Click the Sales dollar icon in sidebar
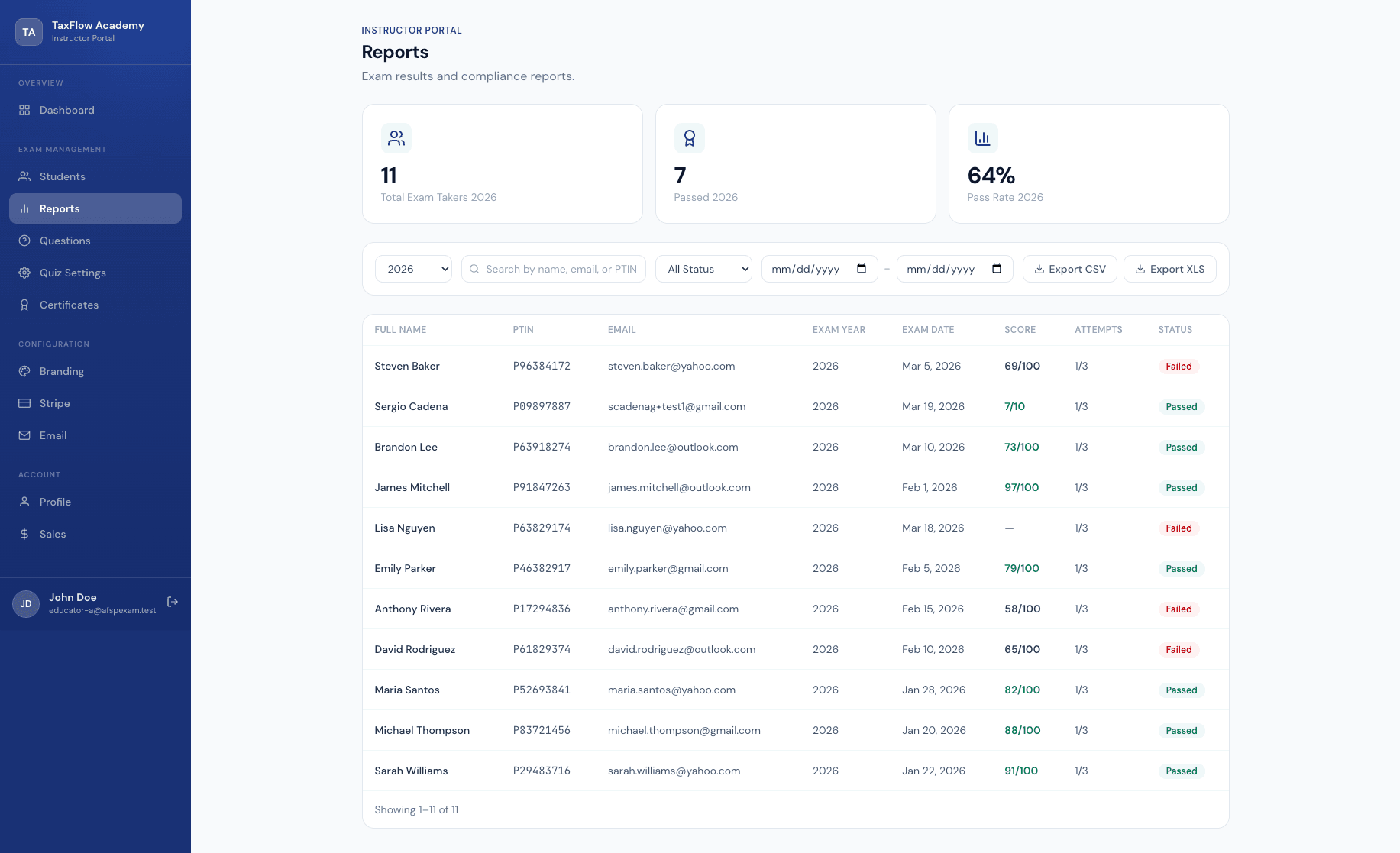The width and height of the screenshot is (1400, 853). tap(24, 534)
